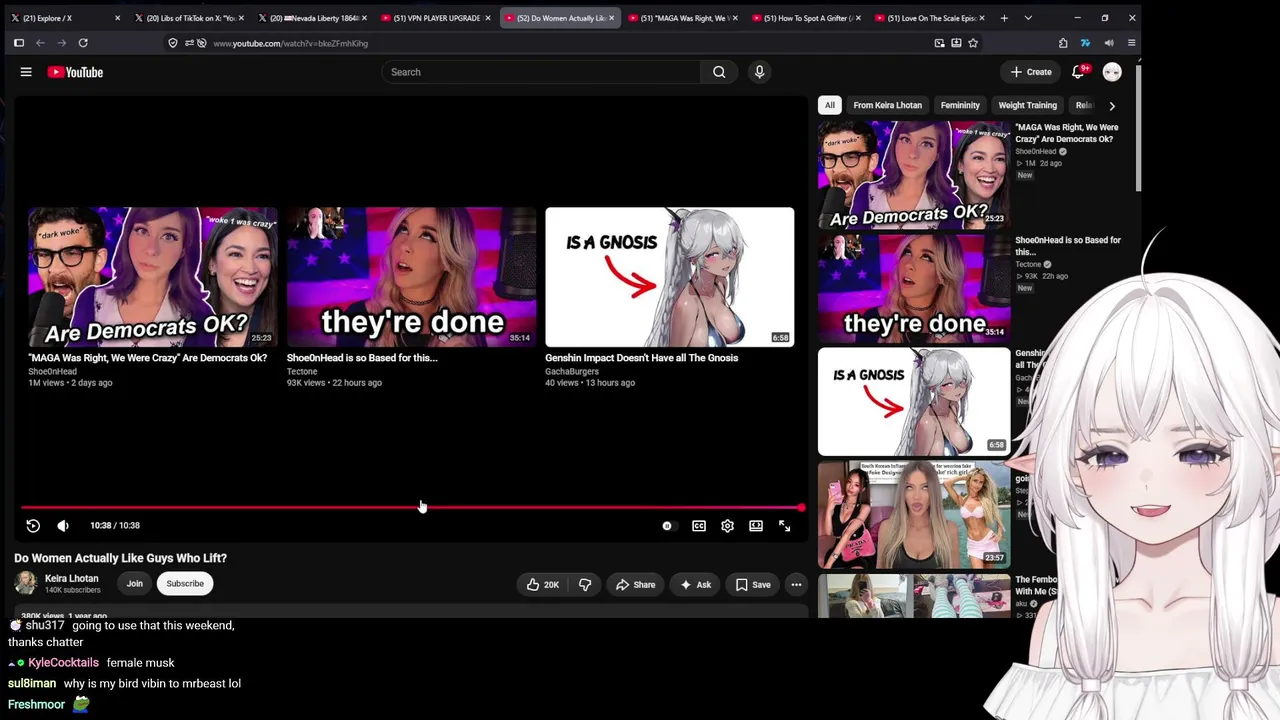Switch to the Libs of TikTok browser tab

click(190, 18)
